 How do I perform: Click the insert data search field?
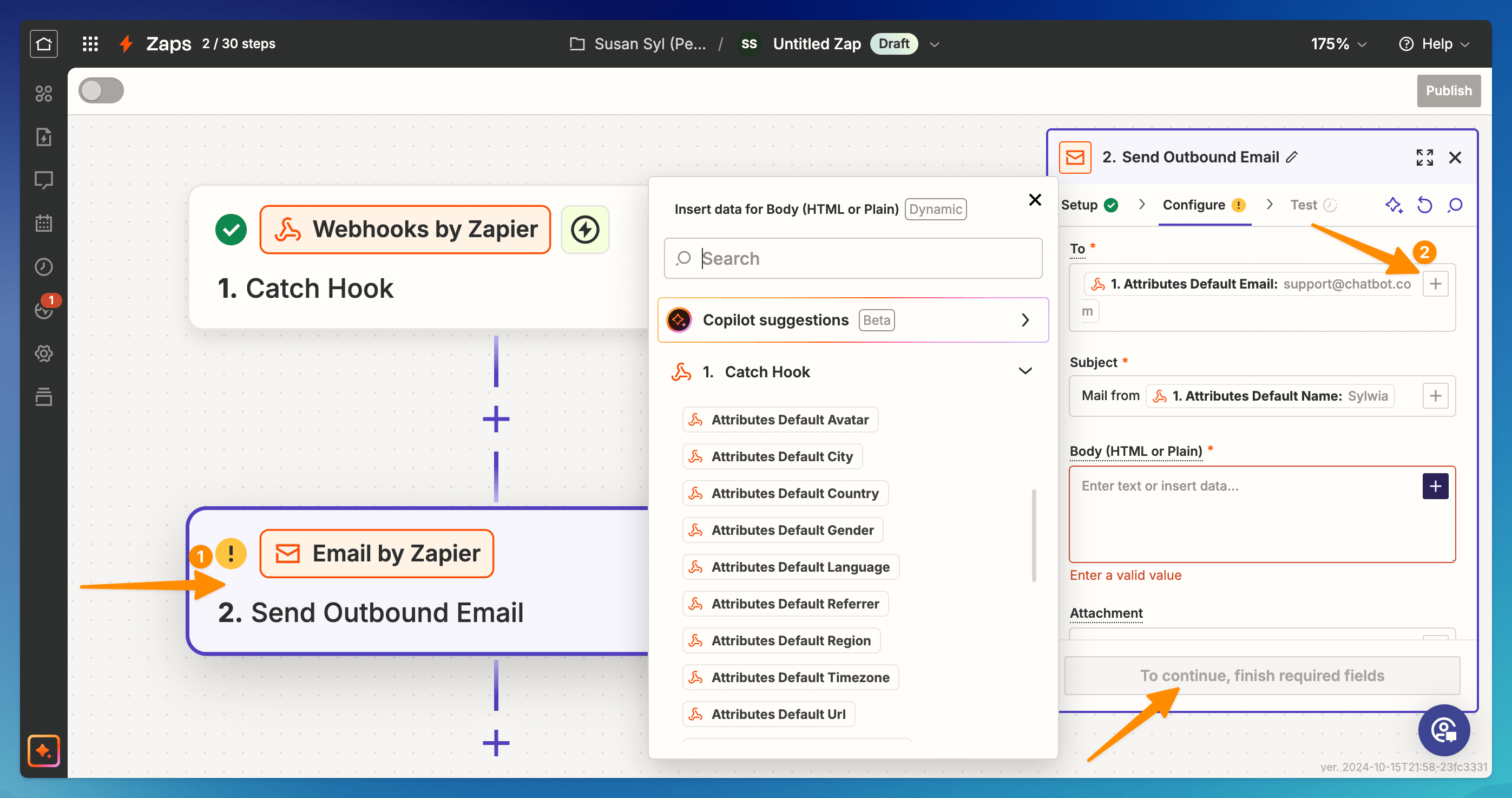852,258
